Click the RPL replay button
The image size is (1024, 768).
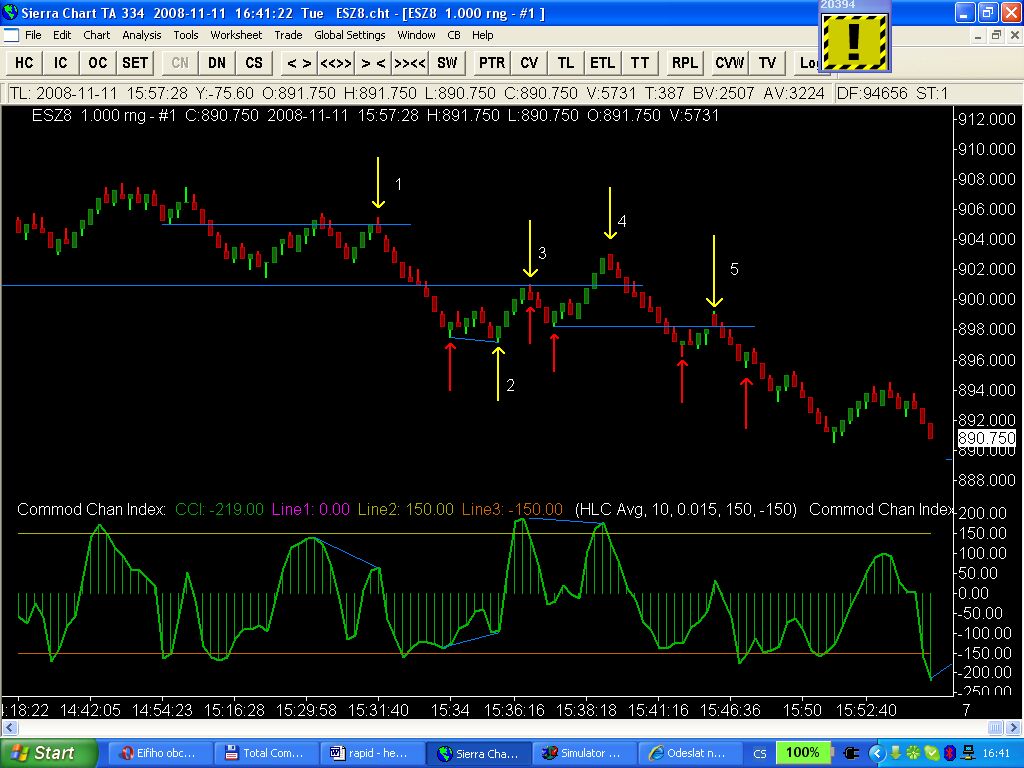tap(684, 63)
